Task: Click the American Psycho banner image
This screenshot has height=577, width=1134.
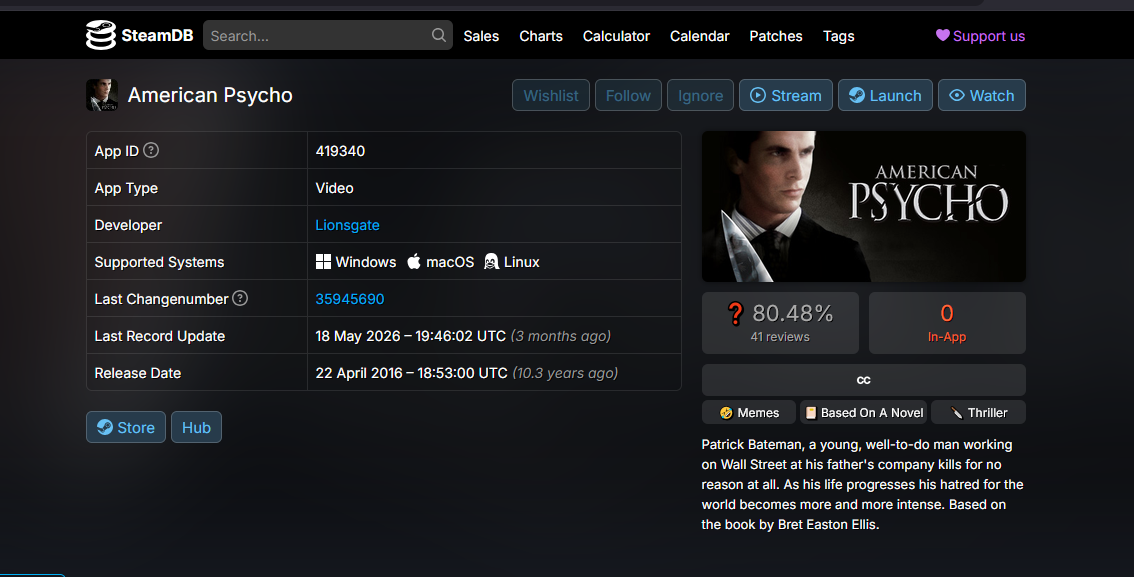Action: pos(864,206)
